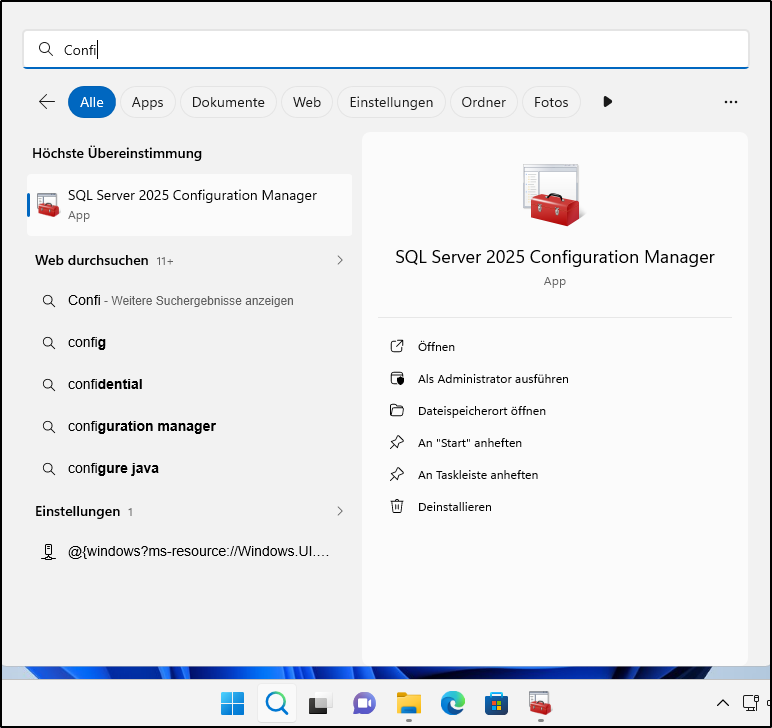Click the folder icon for Dateispeicherort
The height and width of the screenshot is (728, 772).
pos(397,410)
